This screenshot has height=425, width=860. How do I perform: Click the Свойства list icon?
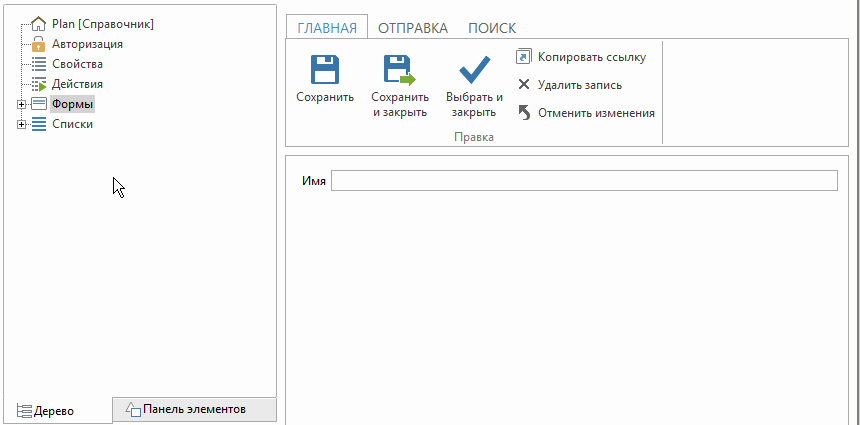pos(39,64)
